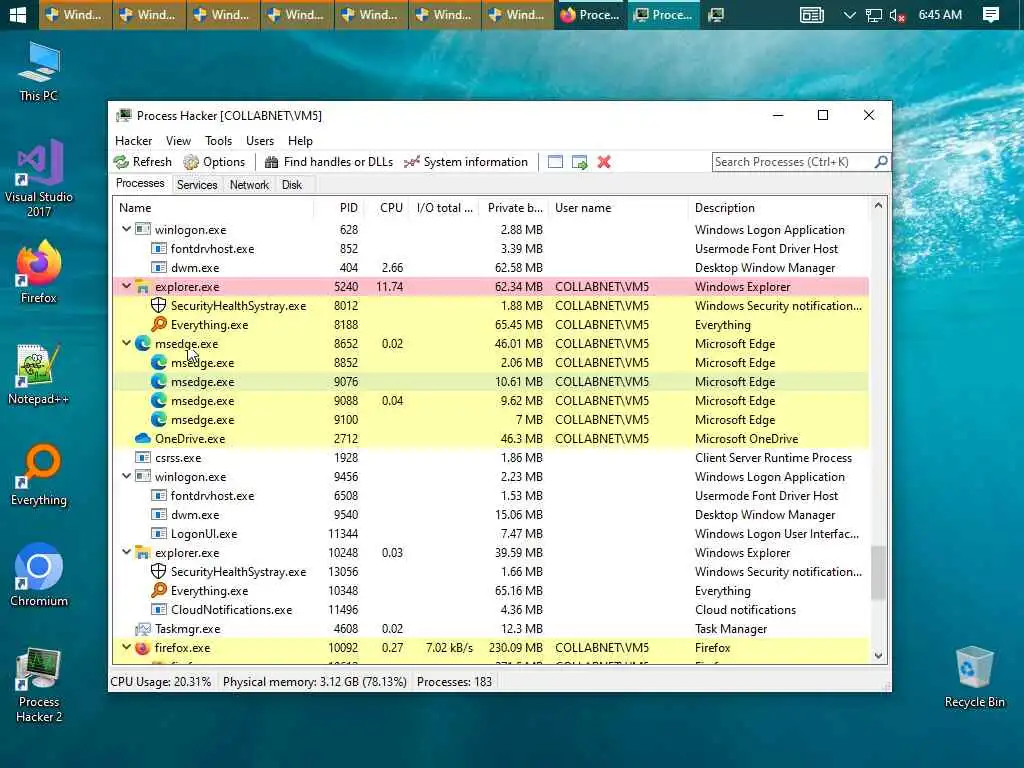Sort by Private bytes column header
1024x768 pixels.
coord(514,208)
